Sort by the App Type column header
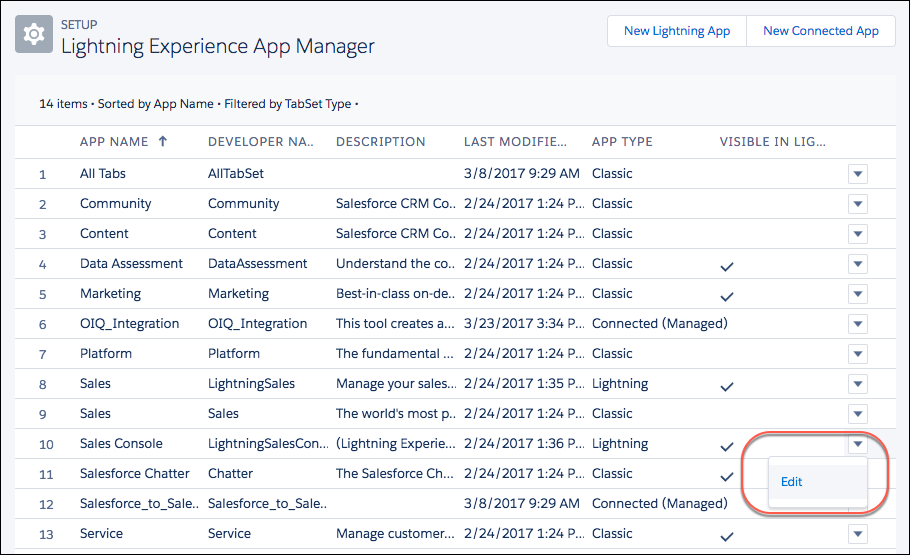The image size is (910, 555). coord(622,142)
